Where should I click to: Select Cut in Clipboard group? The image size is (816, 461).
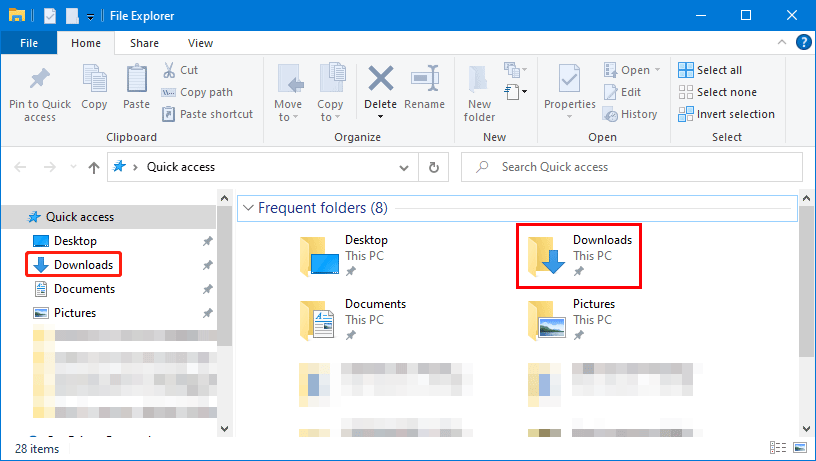(x=180, y=70)
